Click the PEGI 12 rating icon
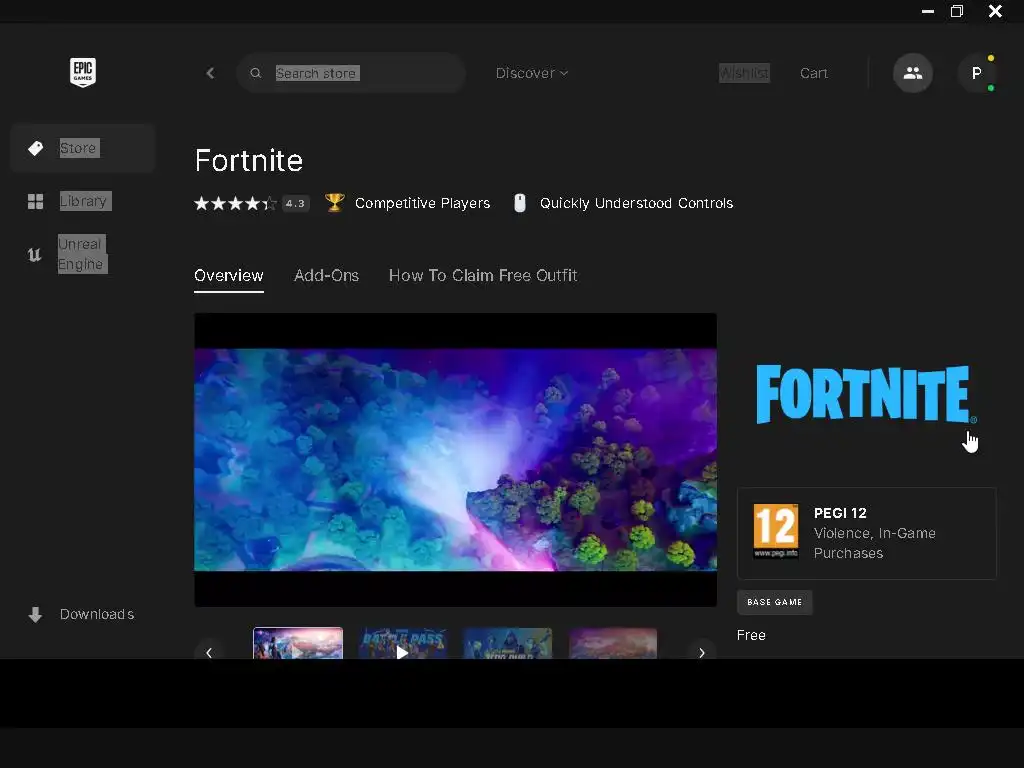1024x768 pixels. [776, 531]
